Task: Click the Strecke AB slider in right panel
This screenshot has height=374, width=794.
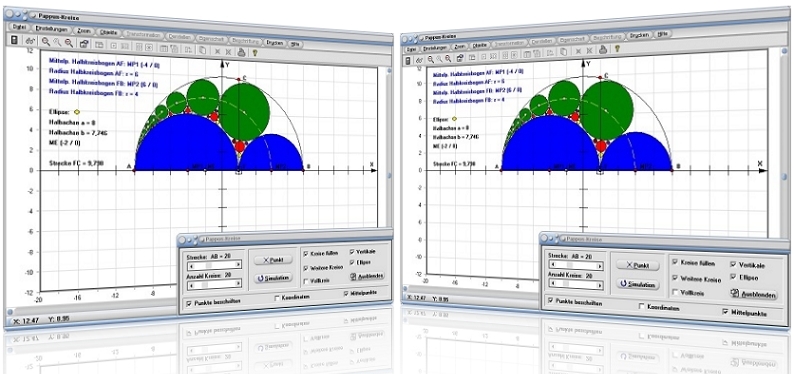Action: pyautogui.click(x=577, y=265)
